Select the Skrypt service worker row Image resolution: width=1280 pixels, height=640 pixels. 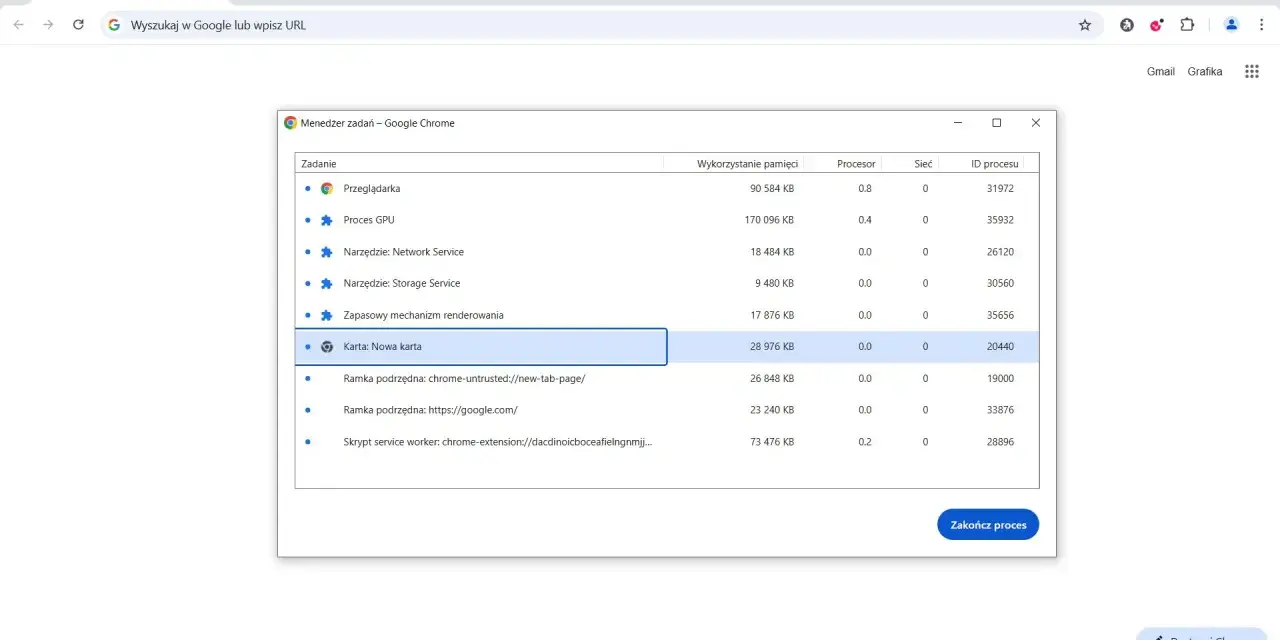(x=667, y=442)
